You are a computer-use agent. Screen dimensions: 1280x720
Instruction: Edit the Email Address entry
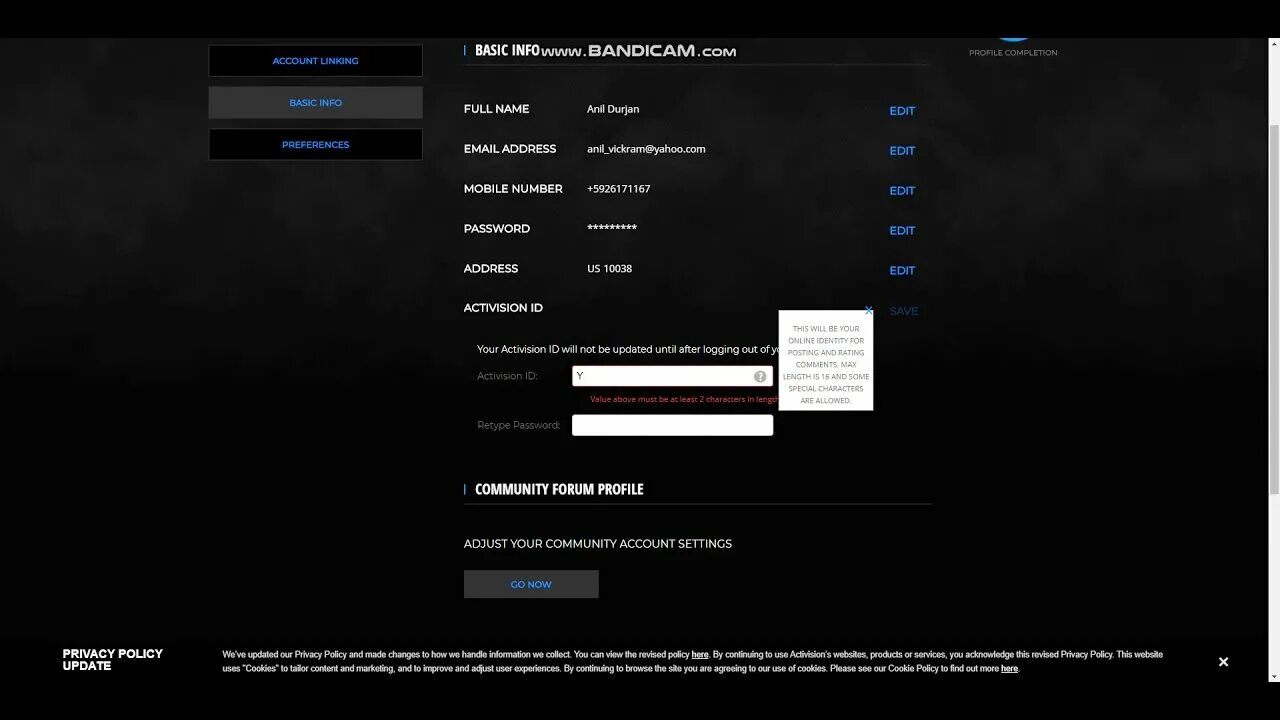point(902,151)
